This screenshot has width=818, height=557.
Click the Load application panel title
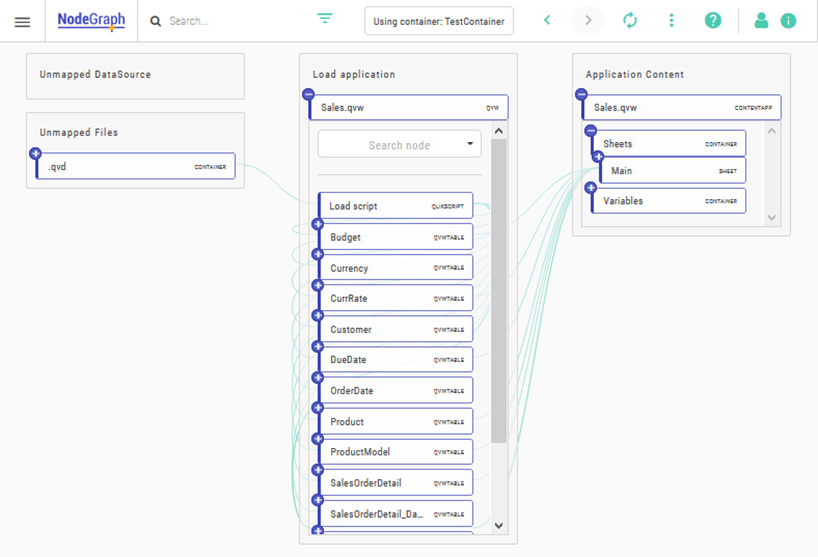click(x=354, y=75)
